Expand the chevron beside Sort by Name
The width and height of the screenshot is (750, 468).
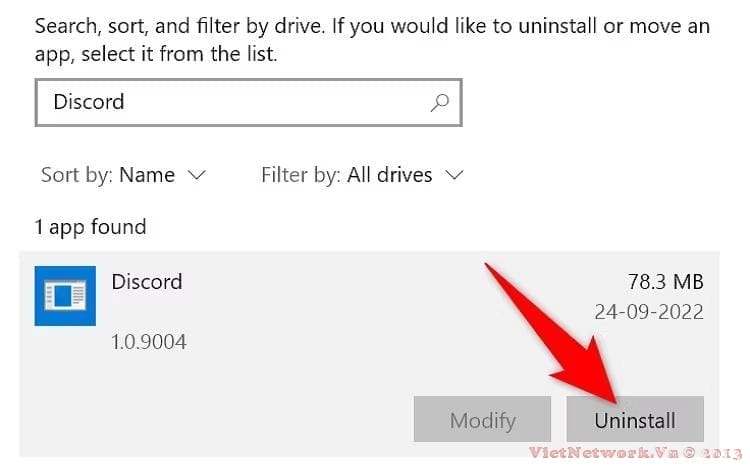(196, 175)
